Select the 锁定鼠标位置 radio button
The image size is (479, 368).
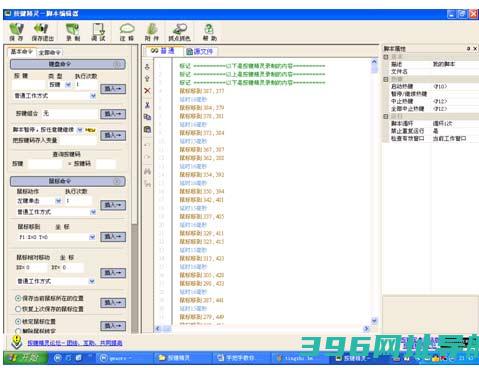tap(18, 321)
